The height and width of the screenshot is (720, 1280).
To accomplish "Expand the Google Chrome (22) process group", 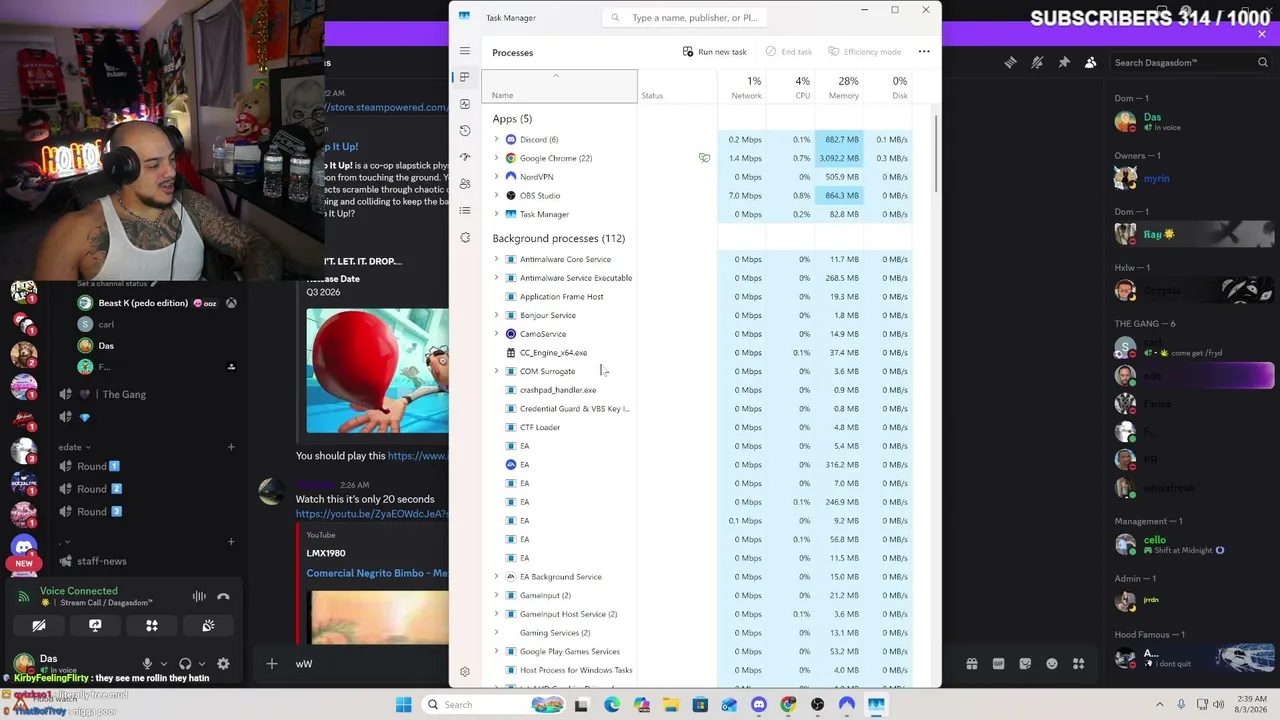I will point(497,158).
